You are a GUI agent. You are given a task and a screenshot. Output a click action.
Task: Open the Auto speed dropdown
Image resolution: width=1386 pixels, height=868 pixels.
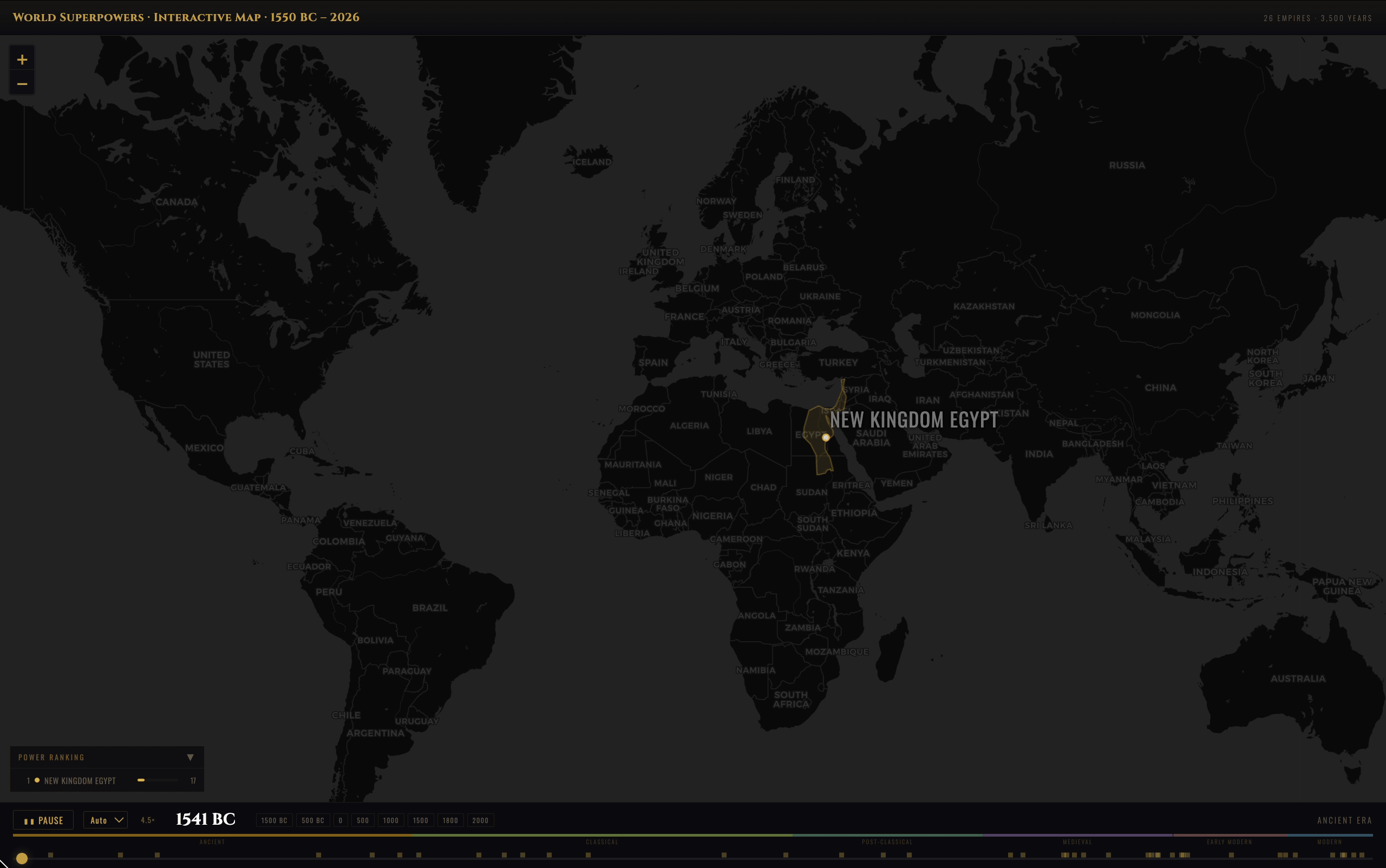point(106,820)
